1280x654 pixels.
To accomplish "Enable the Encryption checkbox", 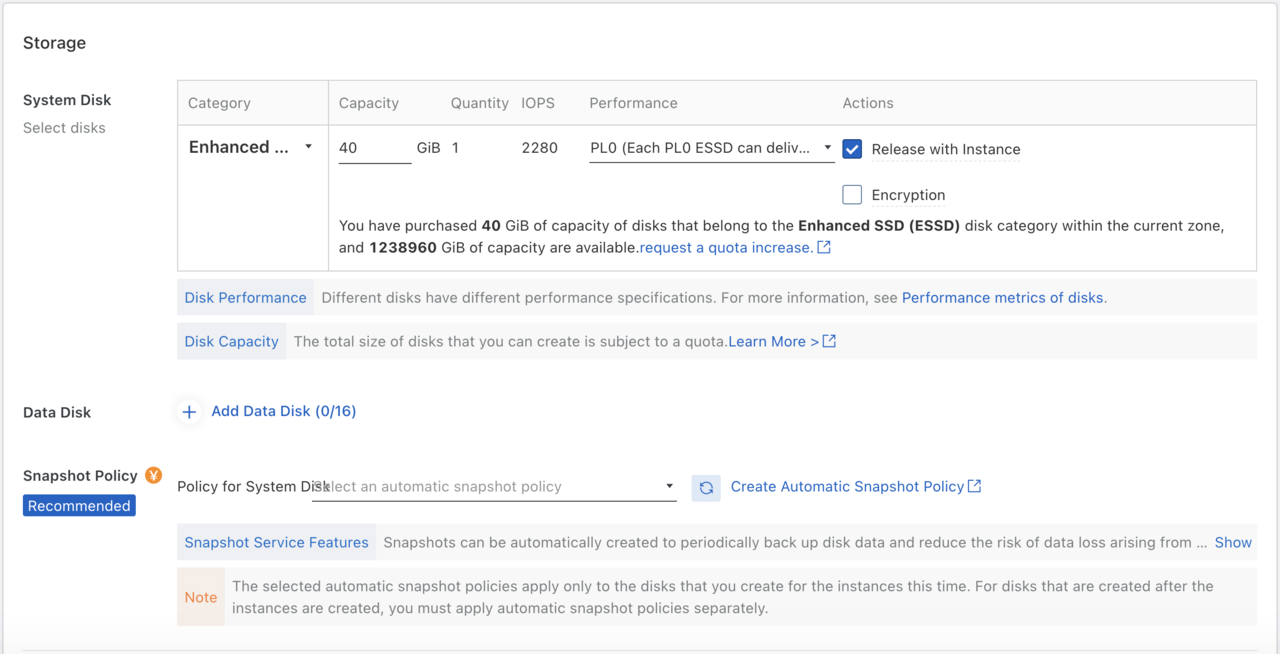I will (x=852, y=195).
